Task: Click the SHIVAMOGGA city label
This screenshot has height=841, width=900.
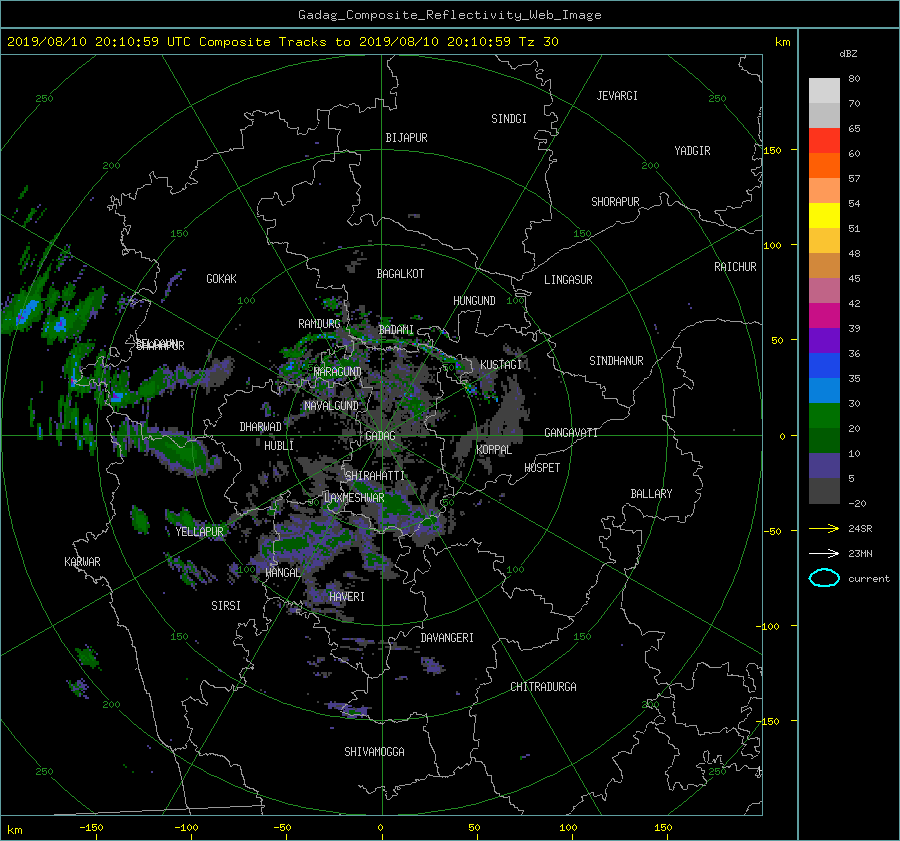Action: coord(374,752)
